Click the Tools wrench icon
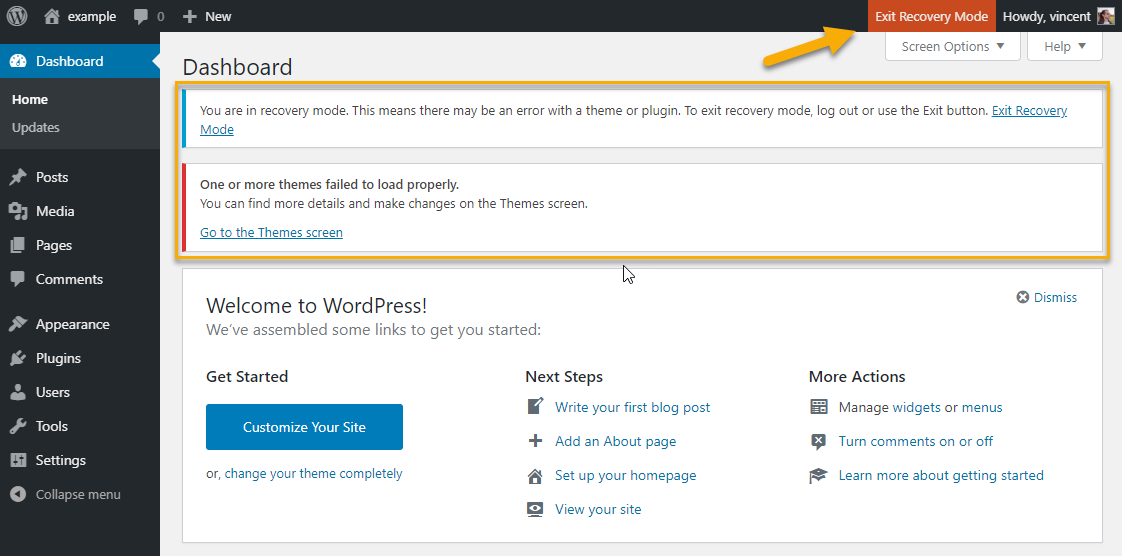Screen dimensions: 1122x556 [18, 426]
